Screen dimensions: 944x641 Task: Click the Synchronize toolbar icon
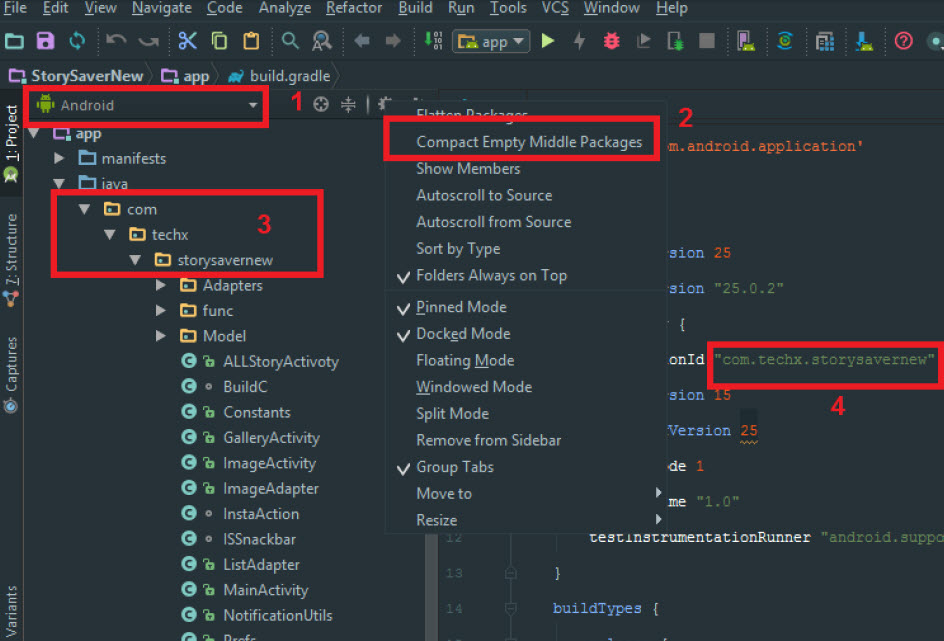click(x=77, y=41)
